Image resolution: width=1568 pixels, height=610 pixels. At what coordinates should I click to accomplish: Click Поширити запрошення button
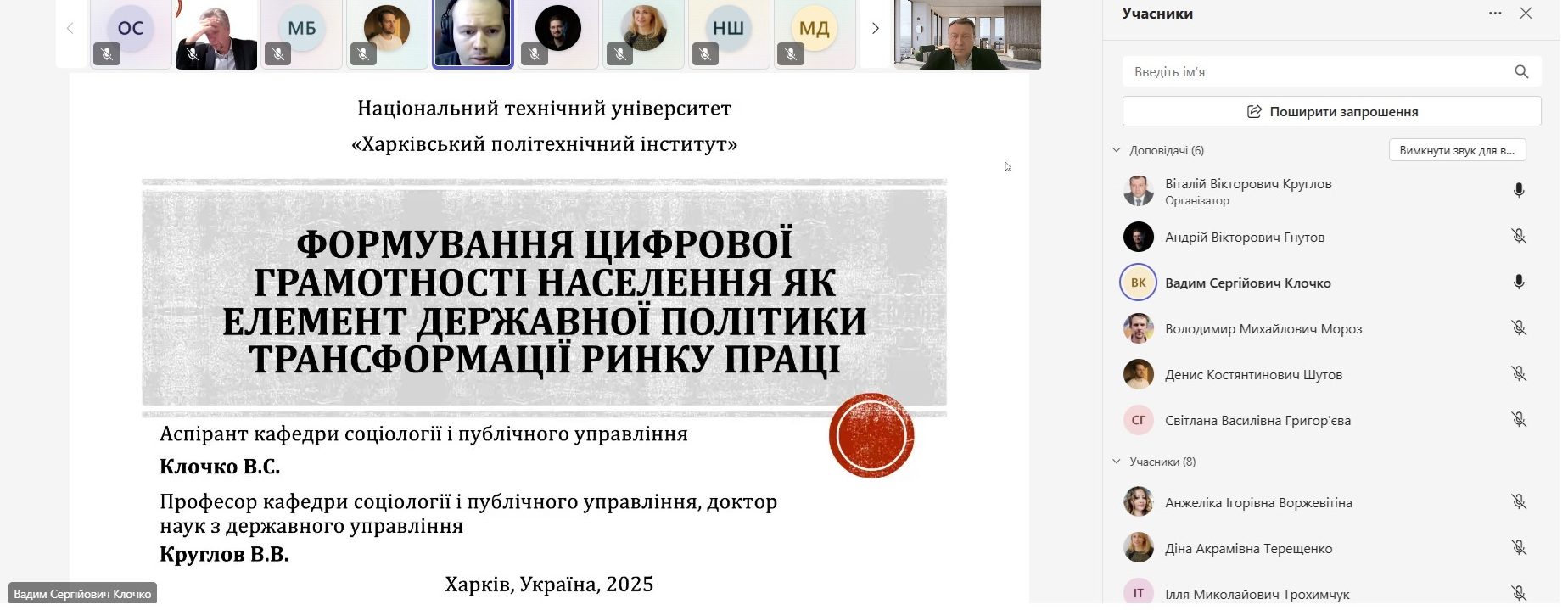pos(1331,111)
